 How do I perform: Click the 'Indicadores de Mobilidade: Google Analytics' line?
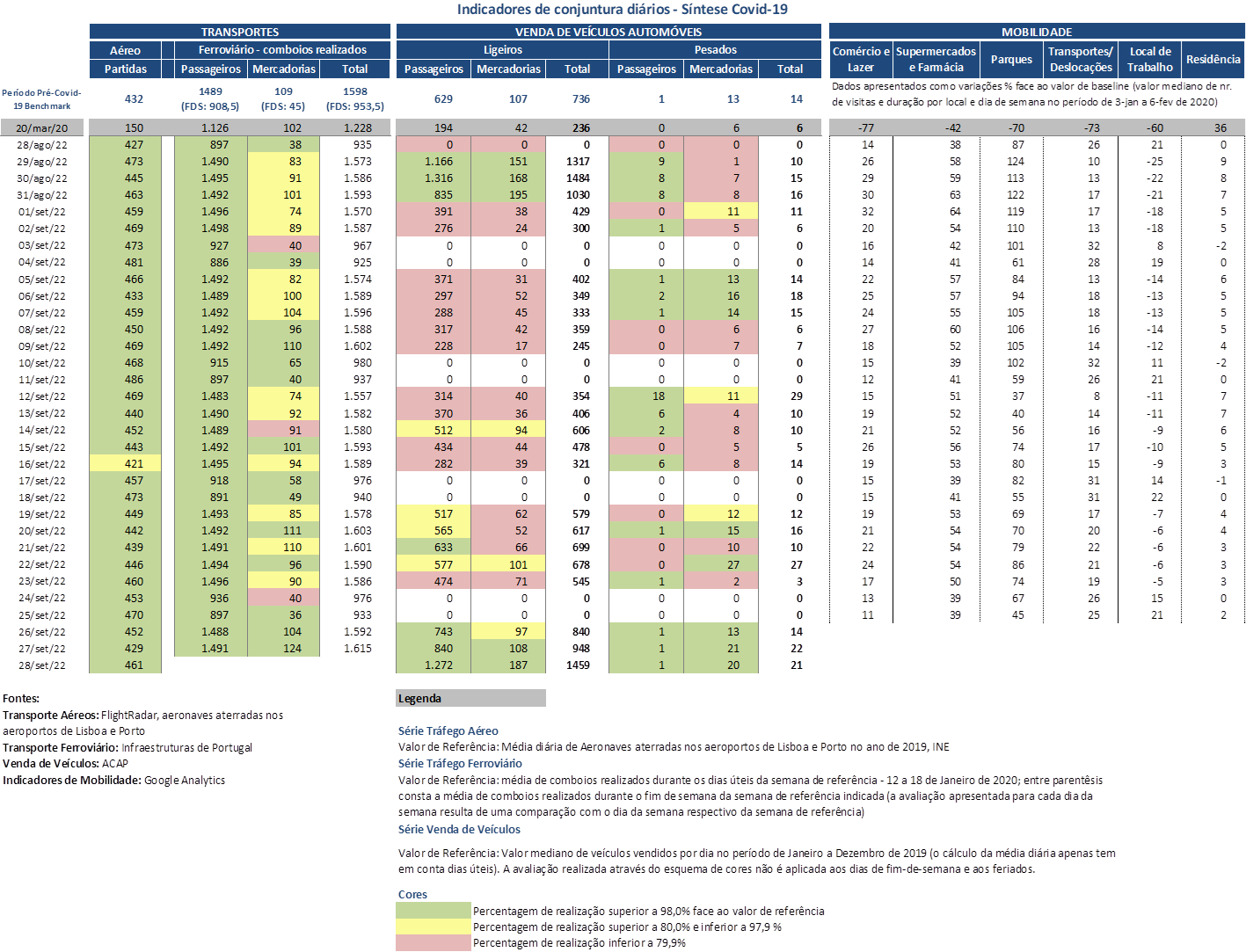(x=113, y=780)
